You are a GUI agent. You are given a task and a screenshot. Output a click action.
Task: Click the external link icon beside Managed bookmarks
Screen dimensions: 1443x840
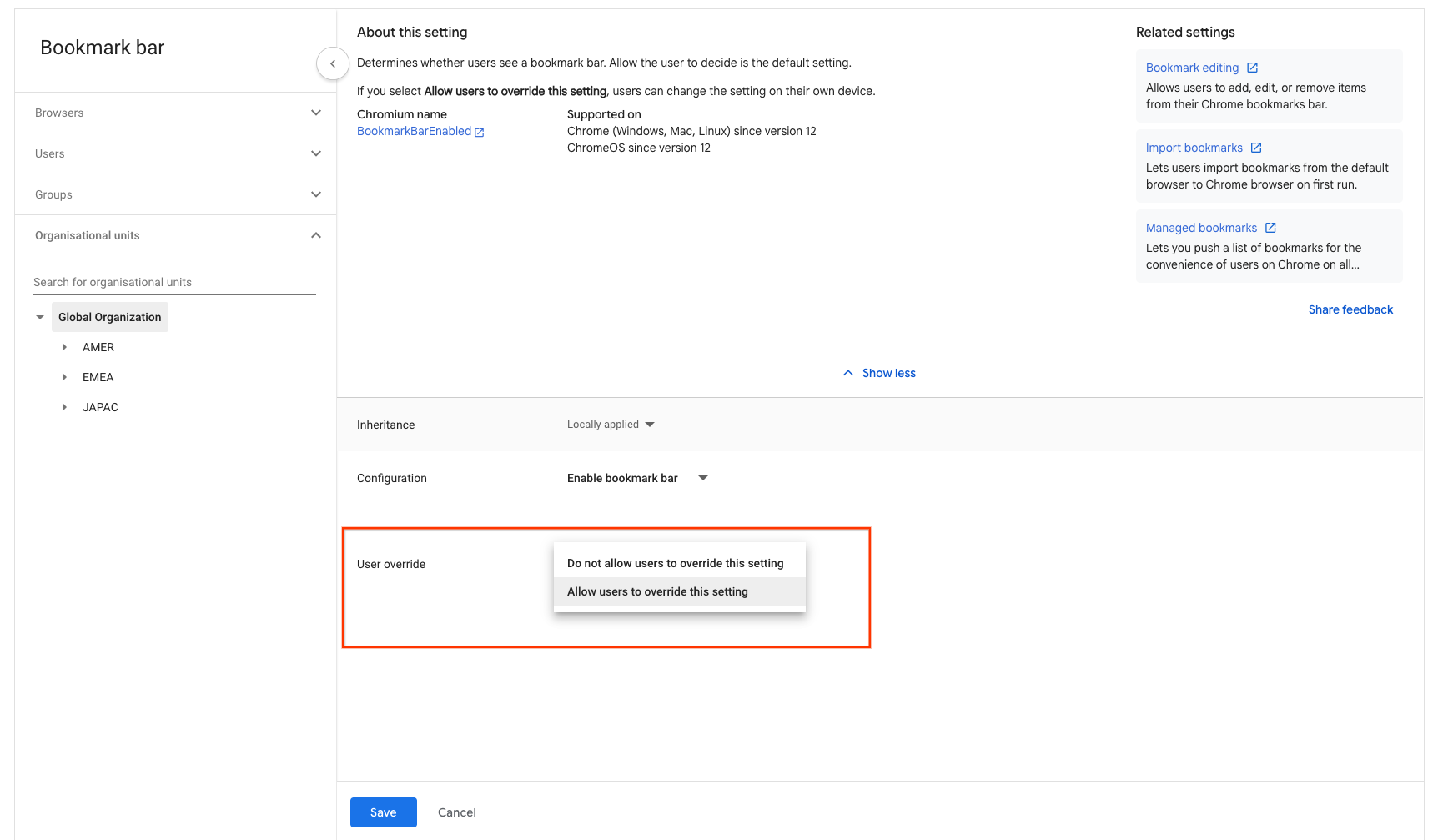1270,228
